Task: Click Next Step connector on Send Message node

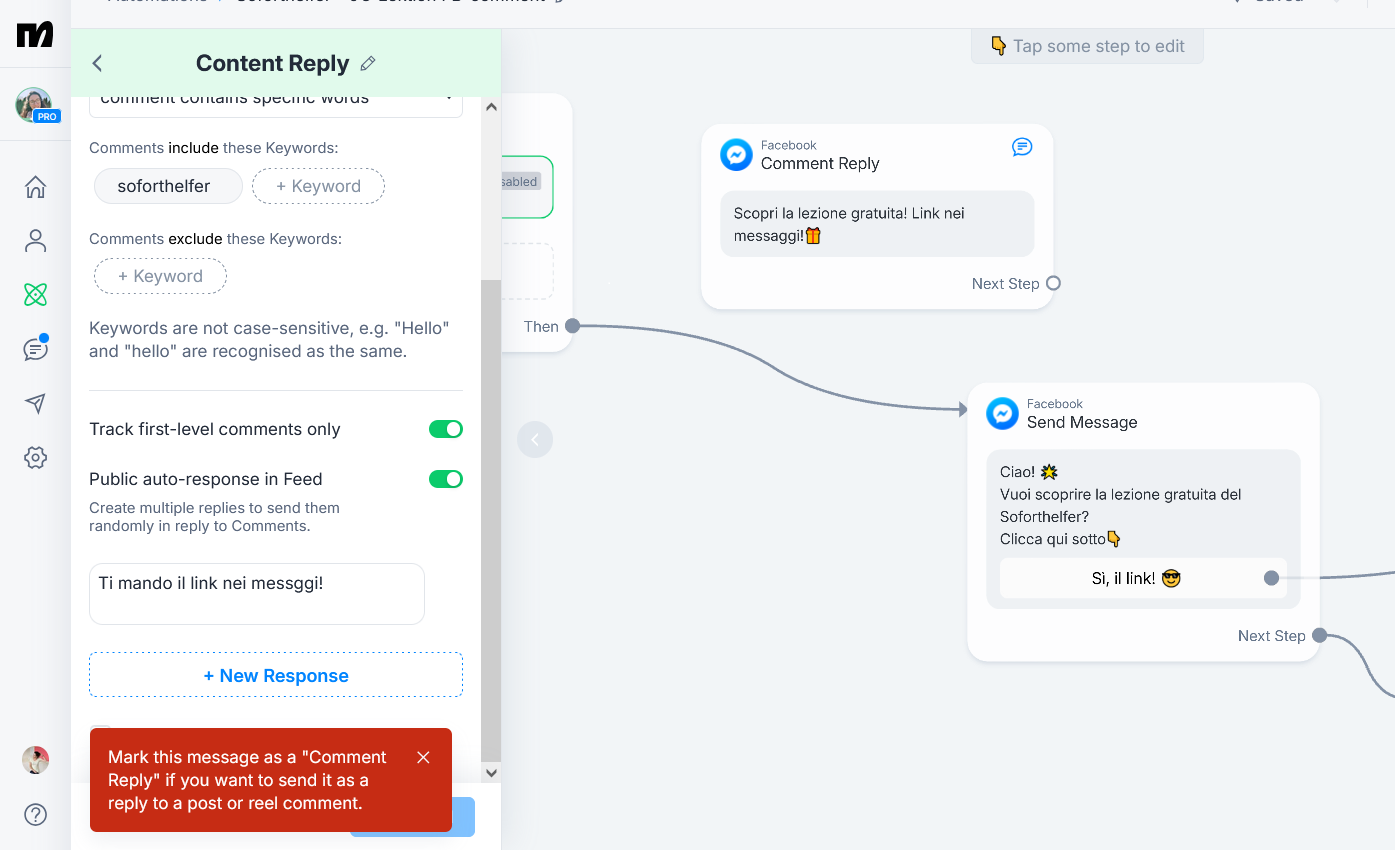Action: [1319, 635]
